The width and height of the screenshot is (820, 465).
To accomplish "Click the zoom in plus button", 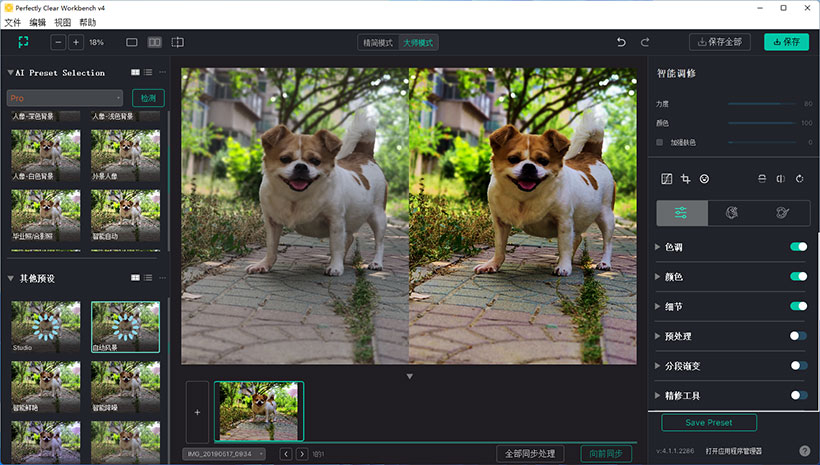I will click(76, 42).
